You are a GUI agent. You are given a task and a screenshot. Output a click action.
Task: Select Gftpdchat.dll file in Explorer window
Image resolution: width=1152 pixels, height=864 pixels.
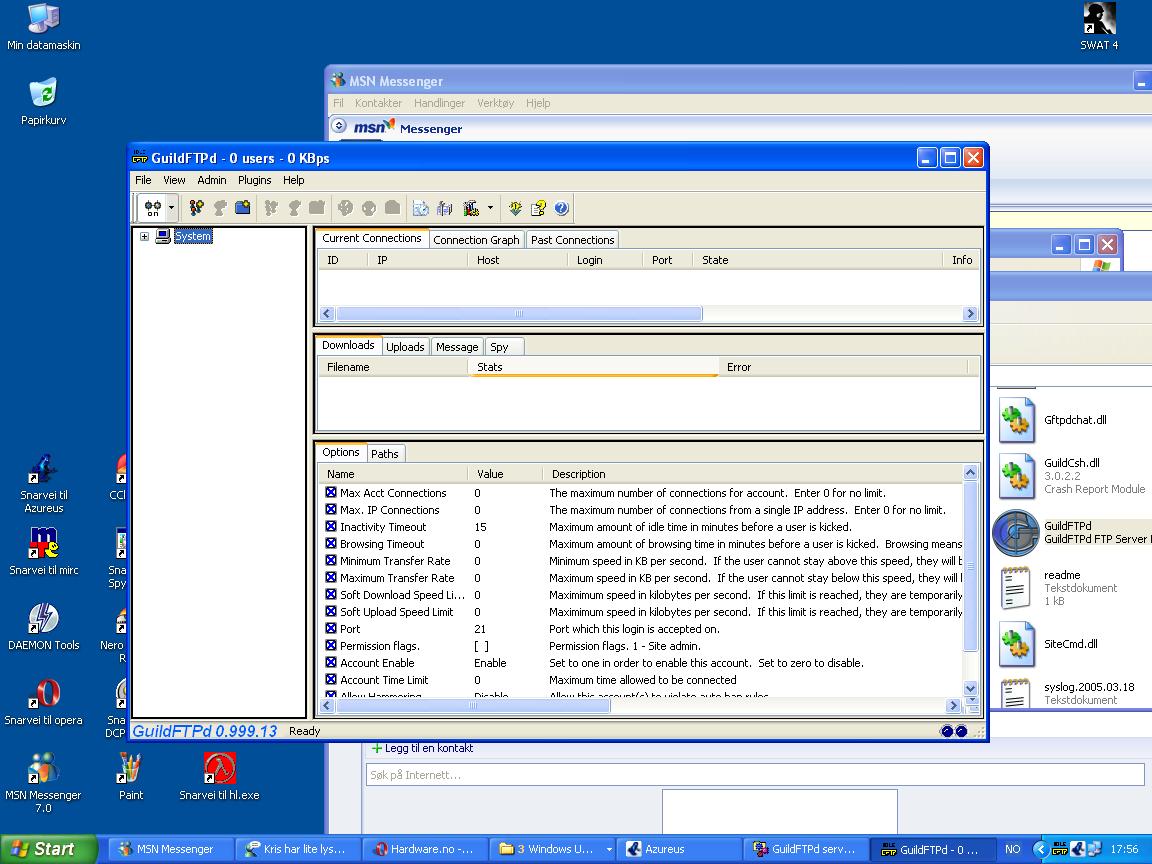[1052, 420]
